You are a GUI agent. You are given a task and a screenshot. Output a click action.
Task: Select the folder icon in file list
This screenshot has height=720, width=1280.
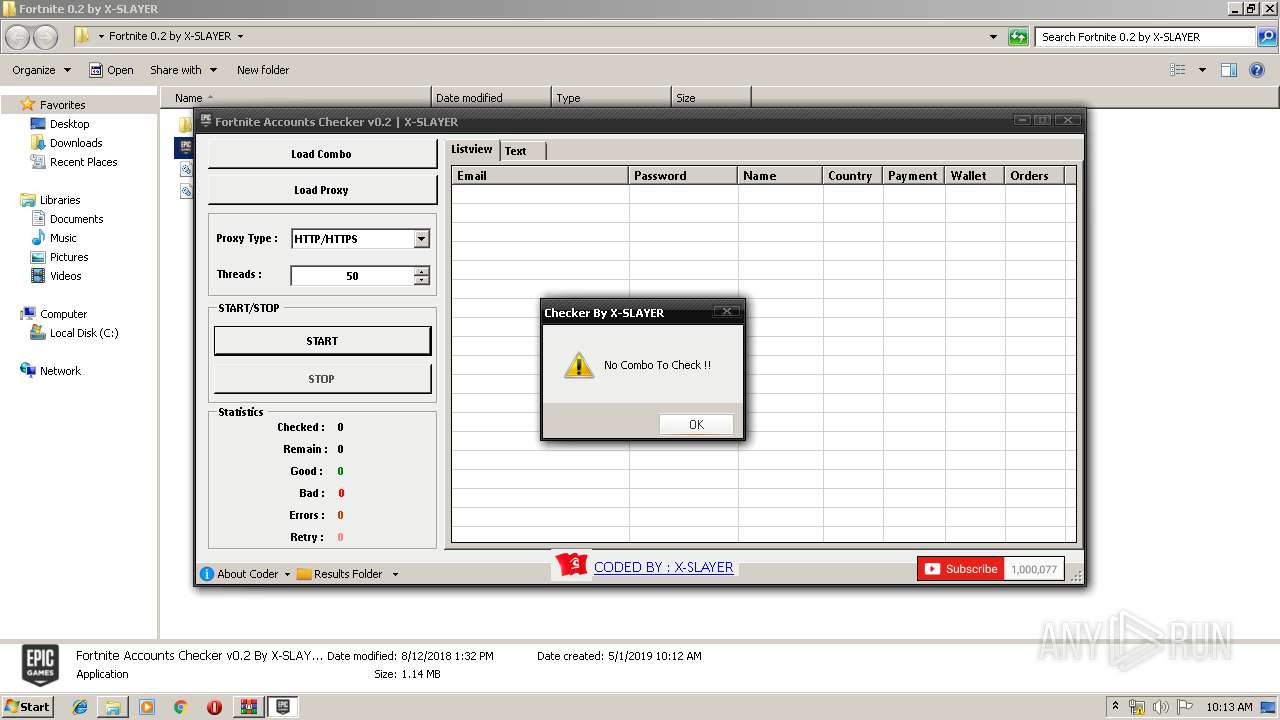coord(185,124)
